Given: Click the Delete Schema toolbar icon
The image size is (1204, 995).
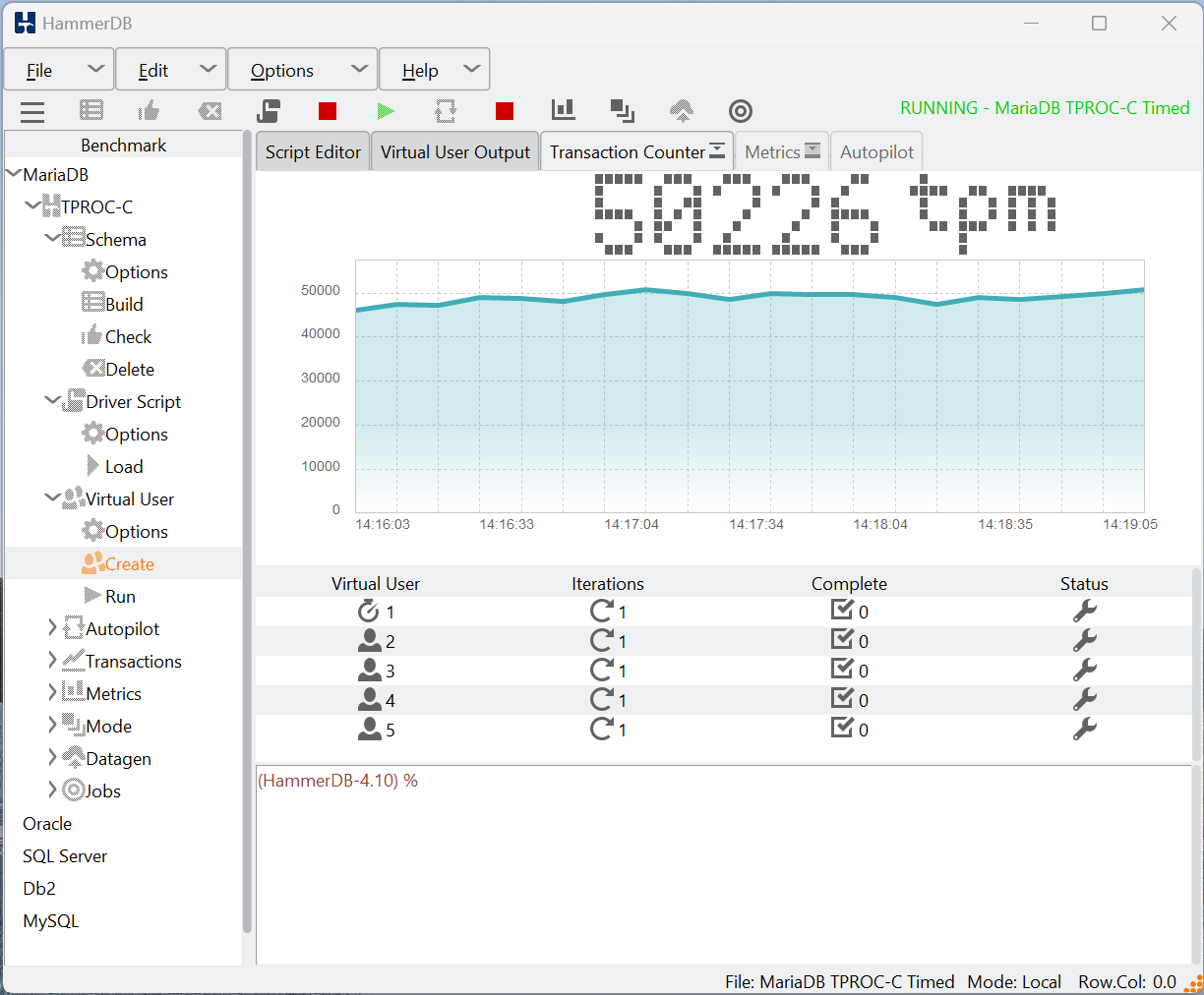Looking at the screenshot, I should 210,111.
